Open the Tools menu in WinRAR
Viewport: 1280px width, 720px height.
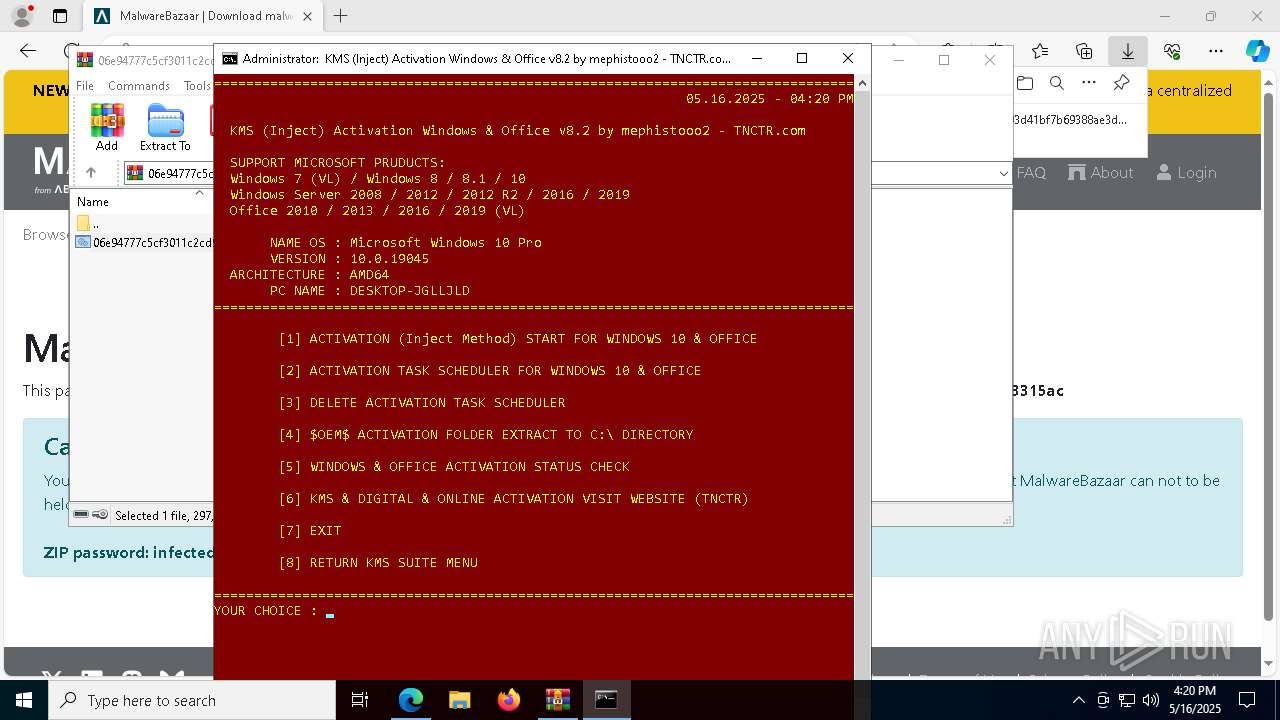[x=197, y=86]
